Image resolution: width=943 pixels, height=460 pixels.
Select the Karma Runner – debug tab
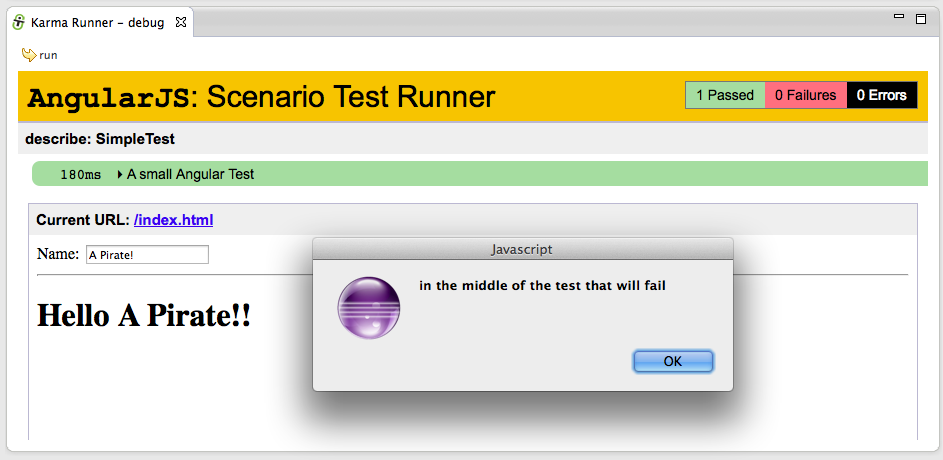click(96, 22)
